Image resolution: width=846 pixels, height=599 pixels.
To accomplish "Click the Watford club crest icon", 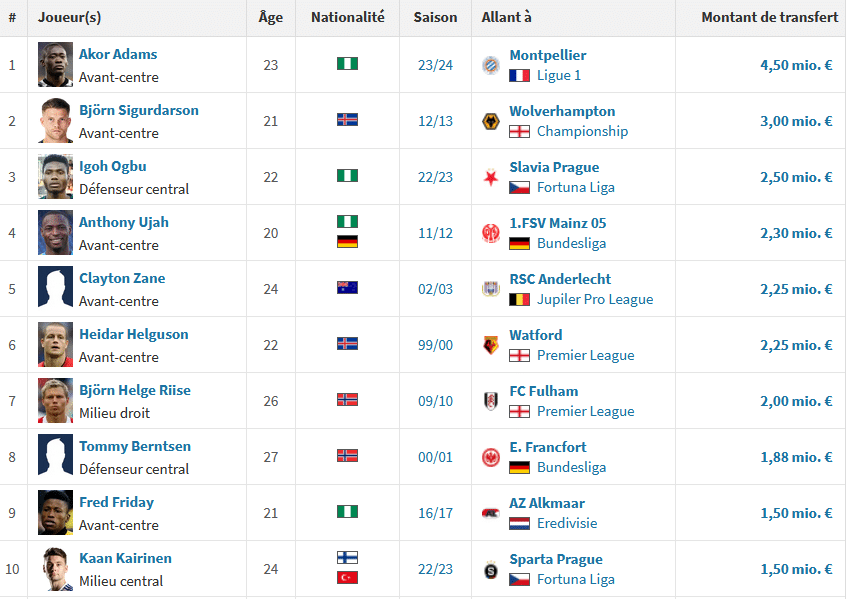I will tap(490, 345).
